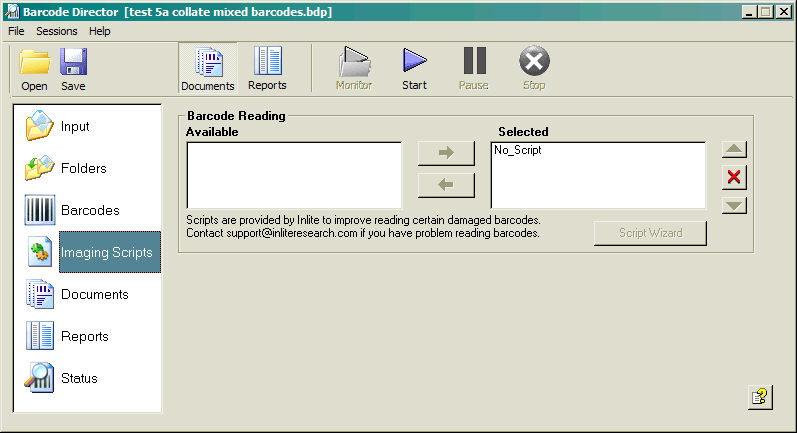Viewport: 797px width, 433px height.
Task: Pause processing with the Pause icon
Action: [x=474, y=68]
